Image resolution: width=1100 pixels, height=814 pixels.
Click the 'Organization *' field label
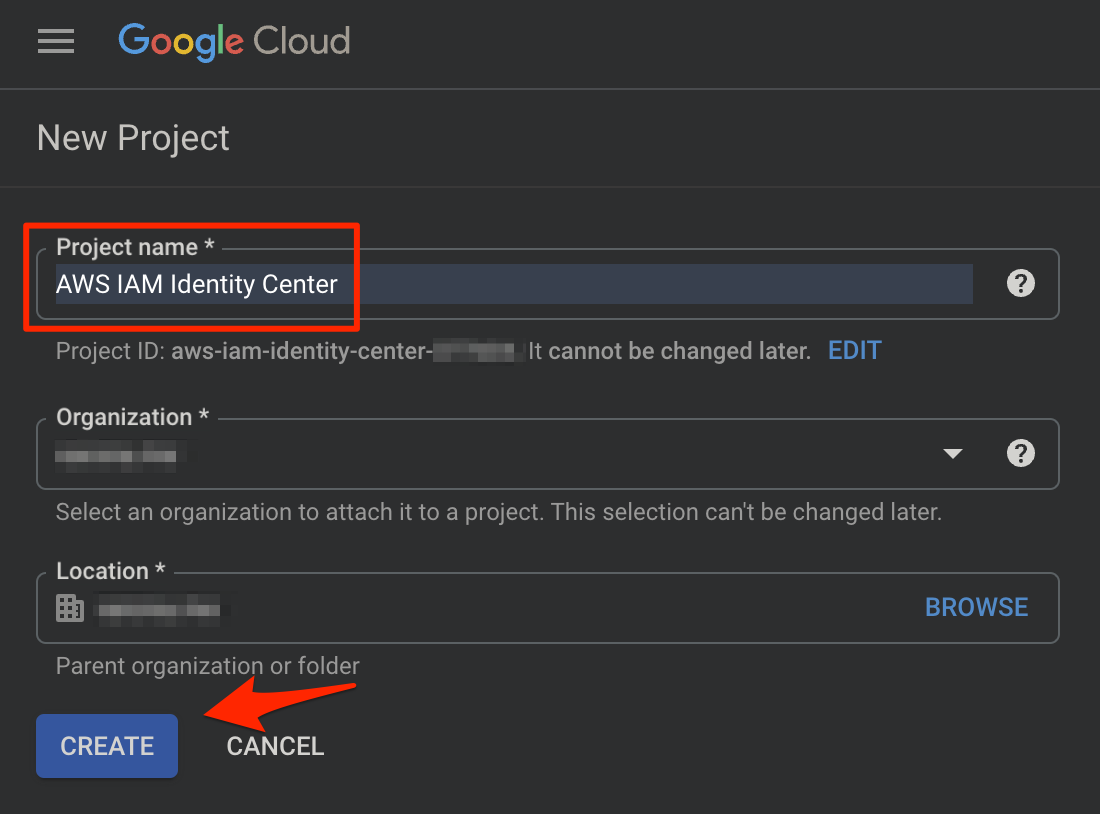click(133, 417)
